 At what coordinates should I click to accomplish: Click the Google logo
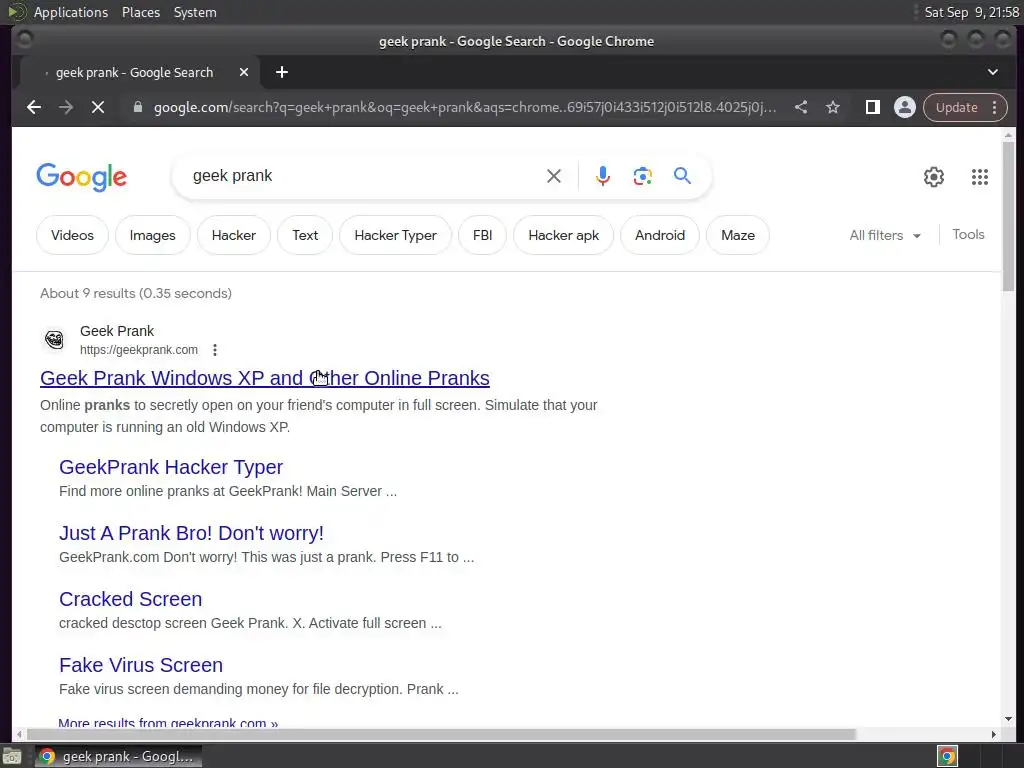click(x=82, y=177)
